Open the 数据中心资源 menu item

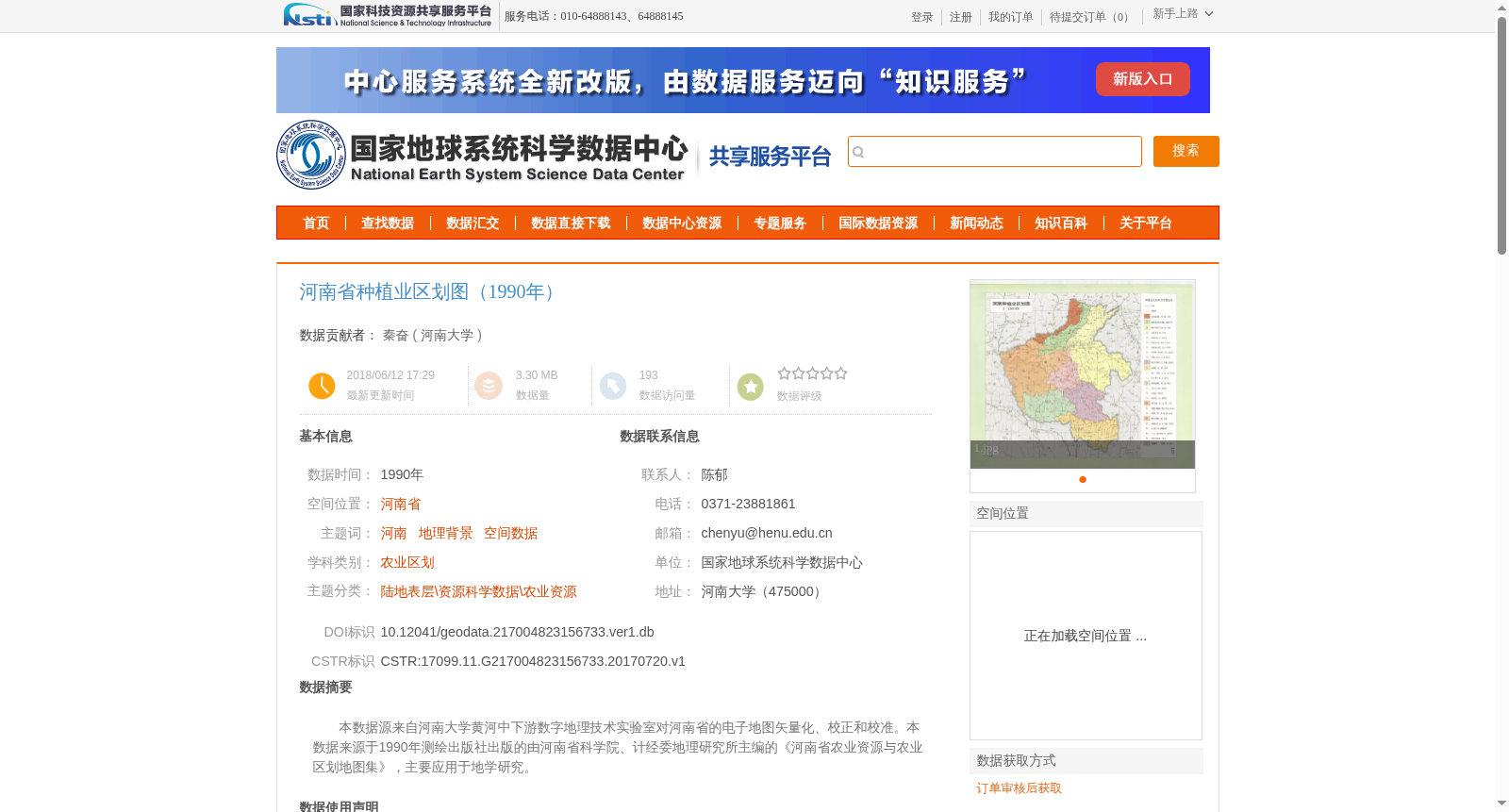point(682,224)
